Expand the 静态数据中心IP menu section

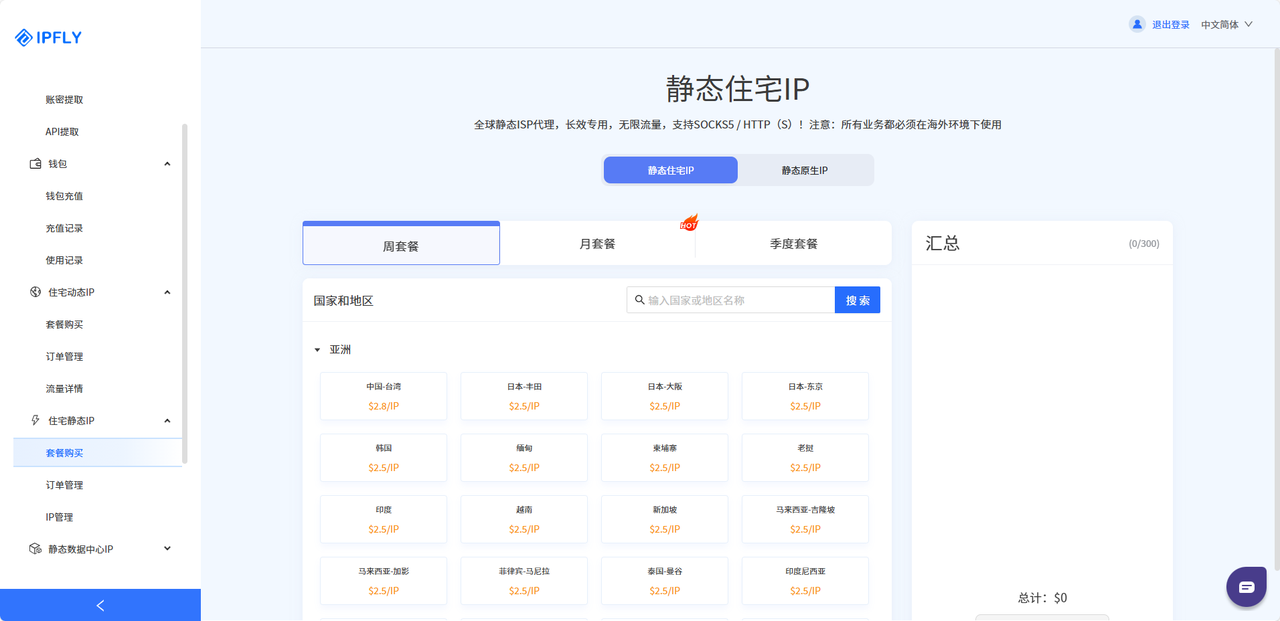[167, 549]
